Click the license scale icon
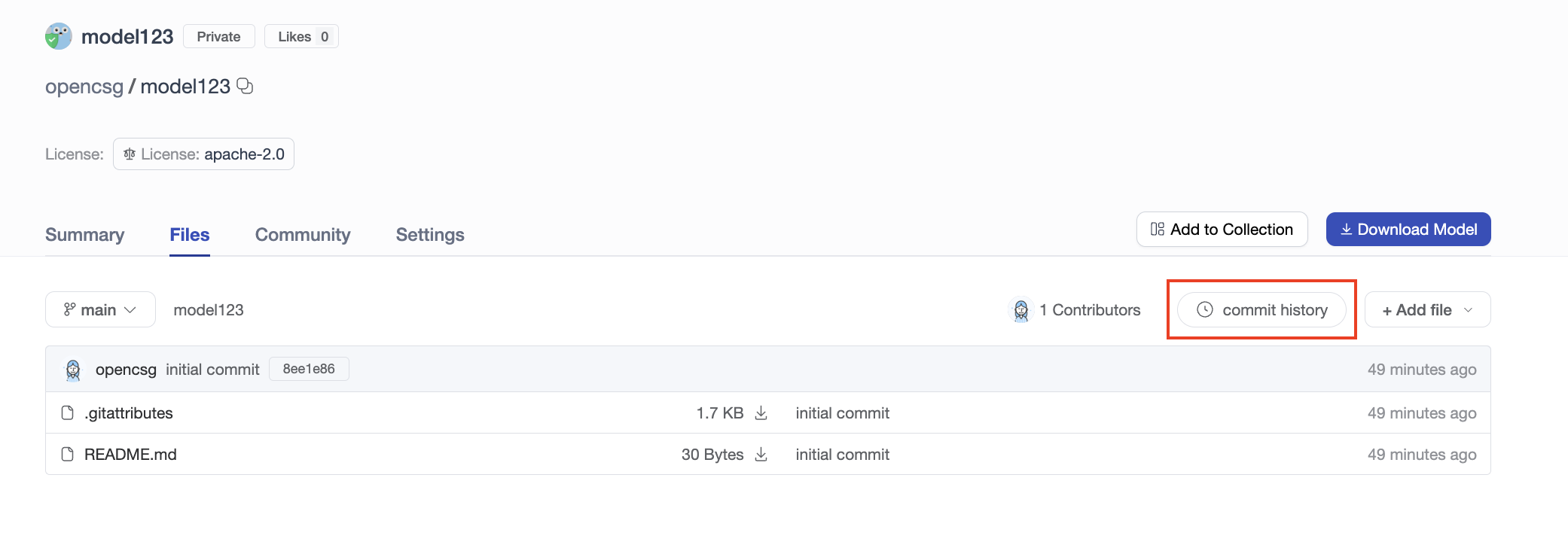Viewport: 1568px width, 554px height. pyautogui.click(x=130, y=154)
